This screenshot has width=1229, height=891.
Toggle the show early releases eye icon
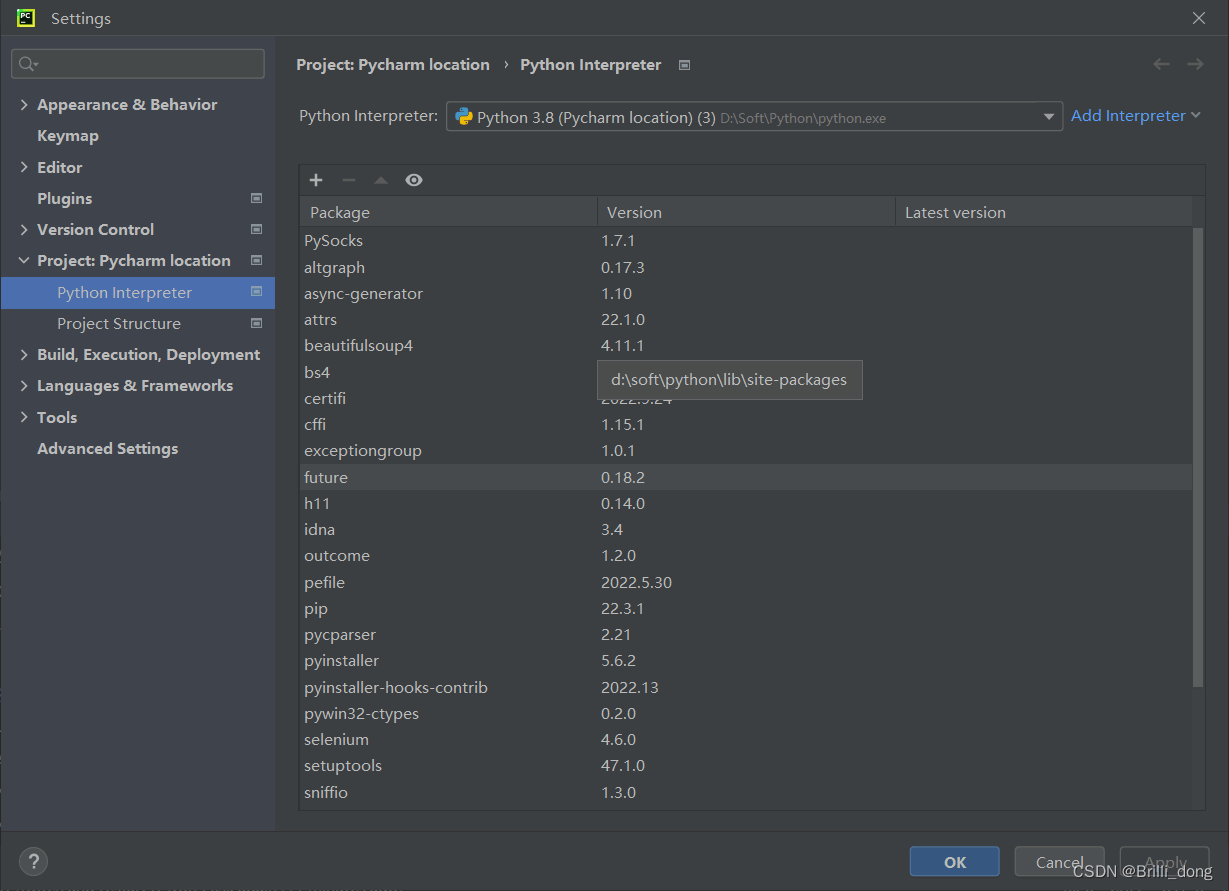(x=414, y=180)
